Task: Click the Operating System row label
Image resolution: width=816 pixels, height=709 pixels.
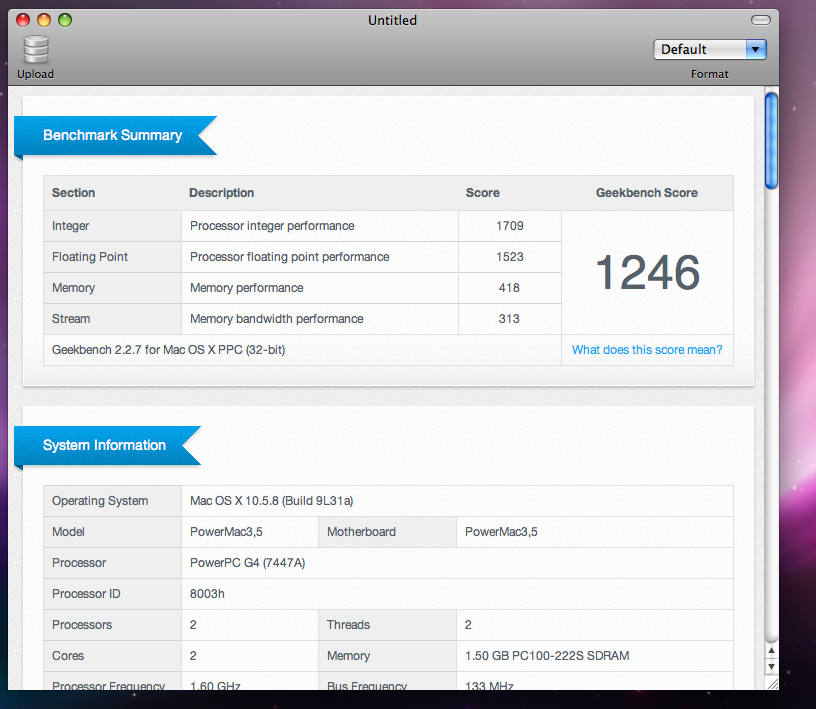Action: tap(100, 501)
